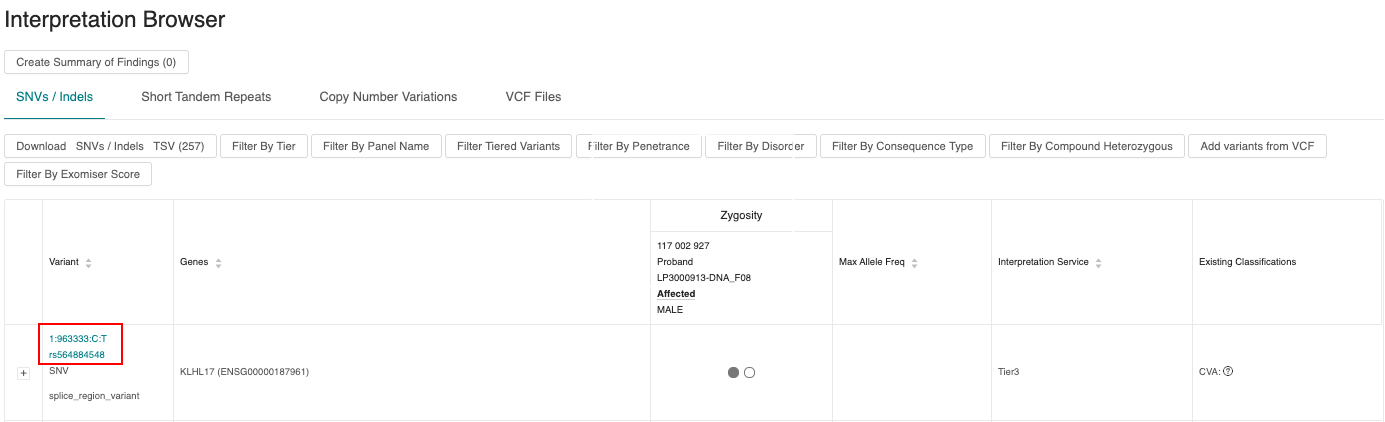This screenshot has width=1385, height=422.
Task: Open the rs564884548 variant link
Action: (77, 354)
